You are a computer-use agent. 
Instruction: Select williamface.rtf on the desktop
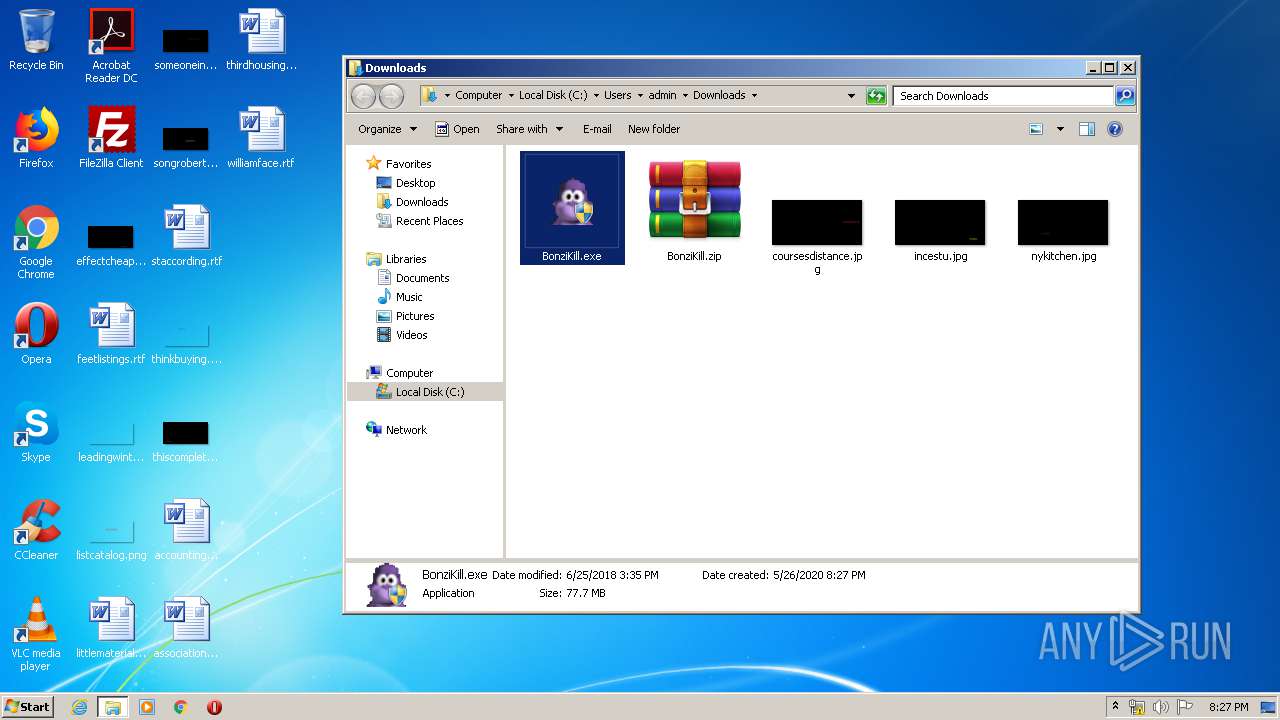pyautogui.click(x=261, y=138)
